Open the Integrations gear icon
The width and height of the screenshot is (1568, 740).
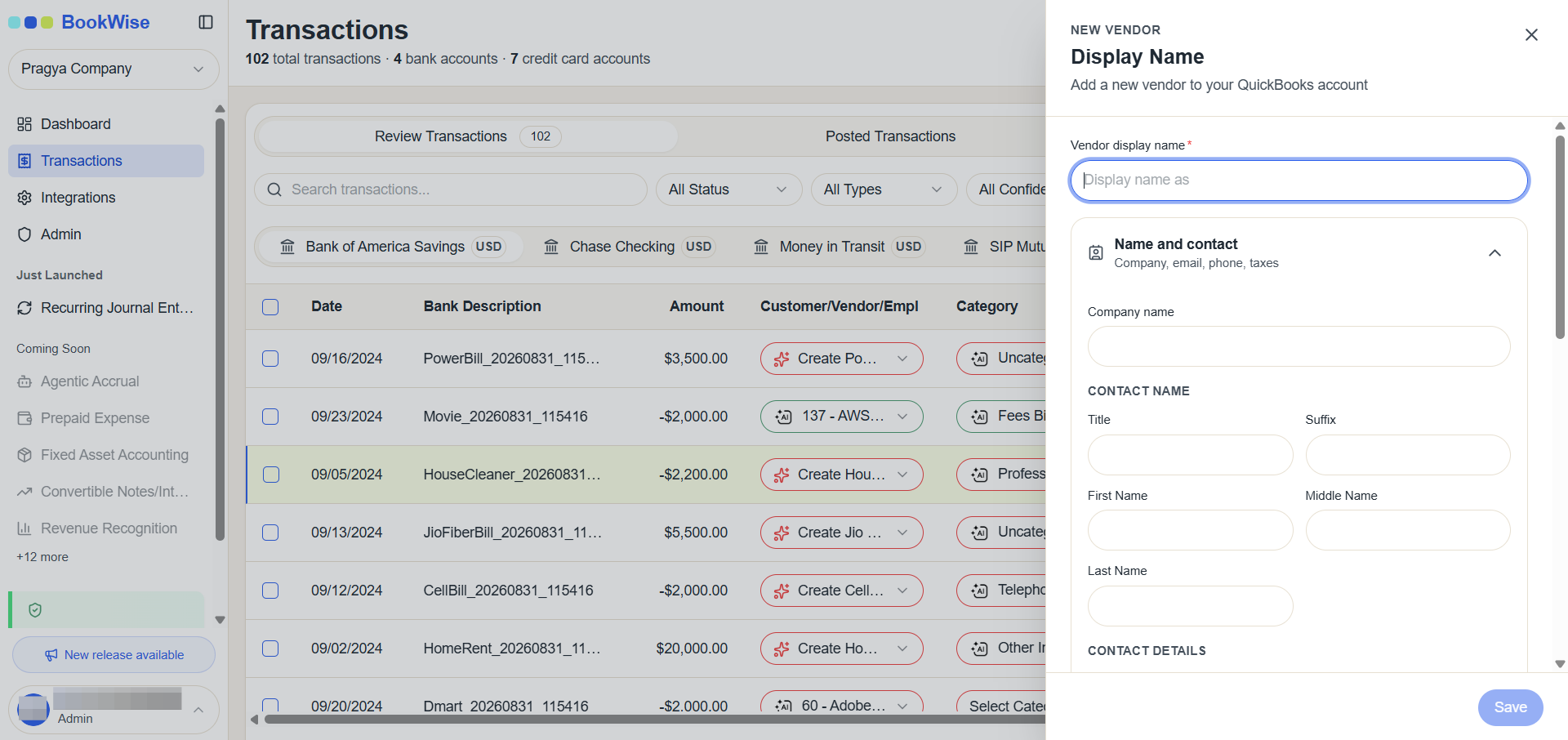point(24,198)
